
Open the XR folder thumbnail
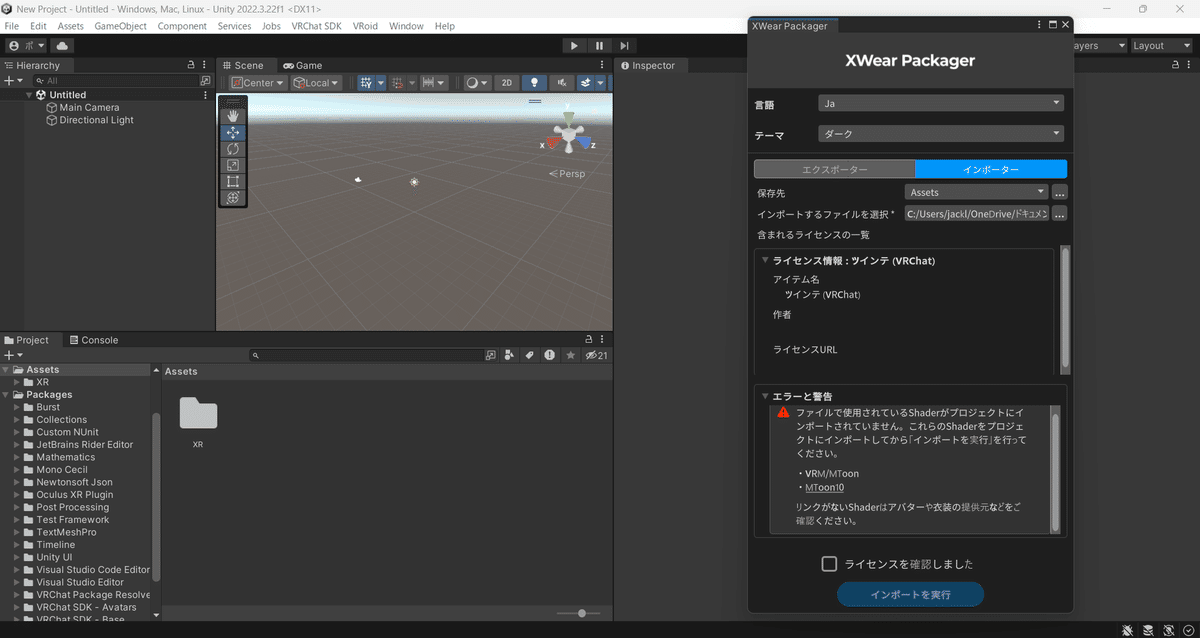198,415
